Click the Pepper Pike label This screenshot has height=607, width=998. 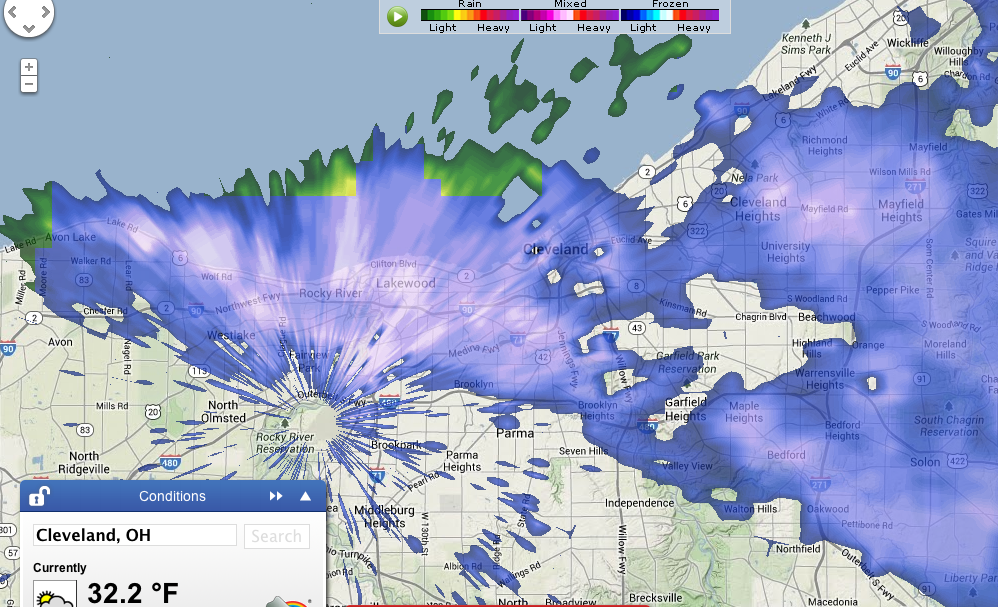892,290
